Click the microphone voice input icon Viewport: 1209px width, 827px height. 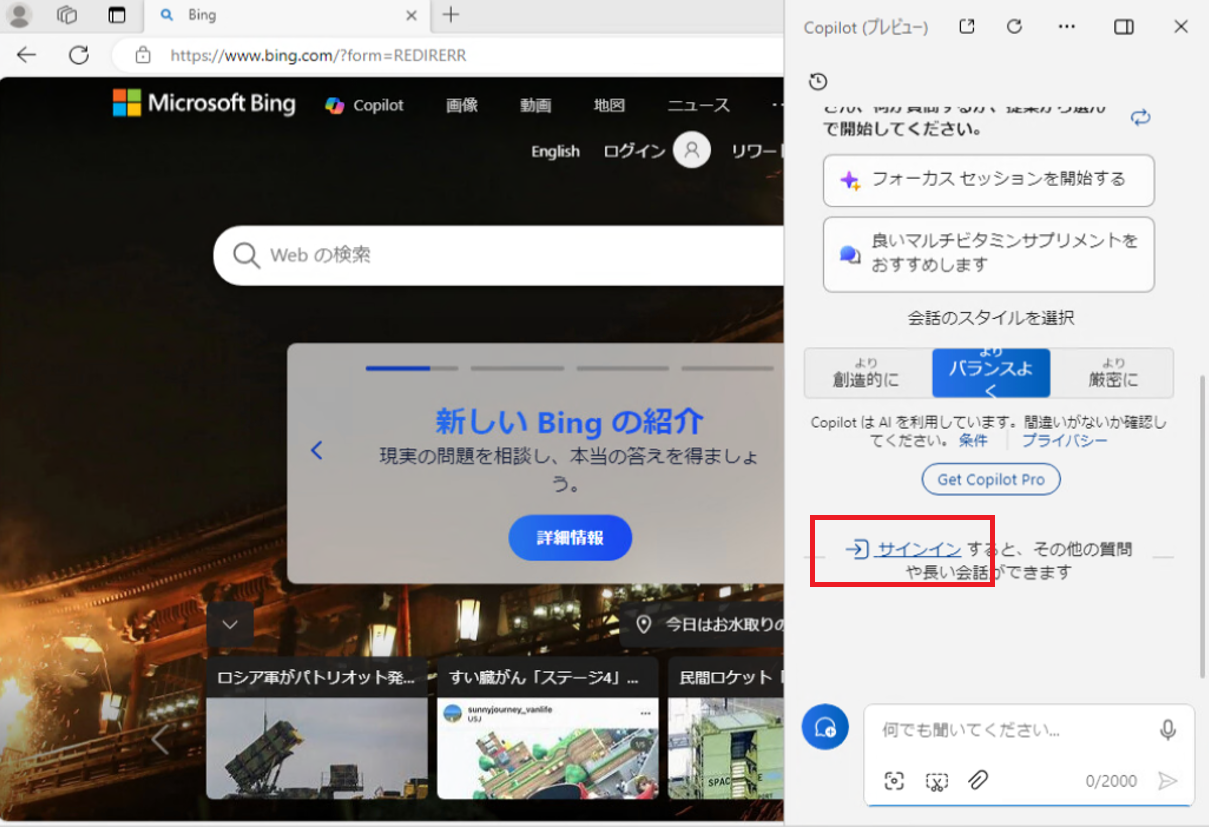(x=1168, y=730)
